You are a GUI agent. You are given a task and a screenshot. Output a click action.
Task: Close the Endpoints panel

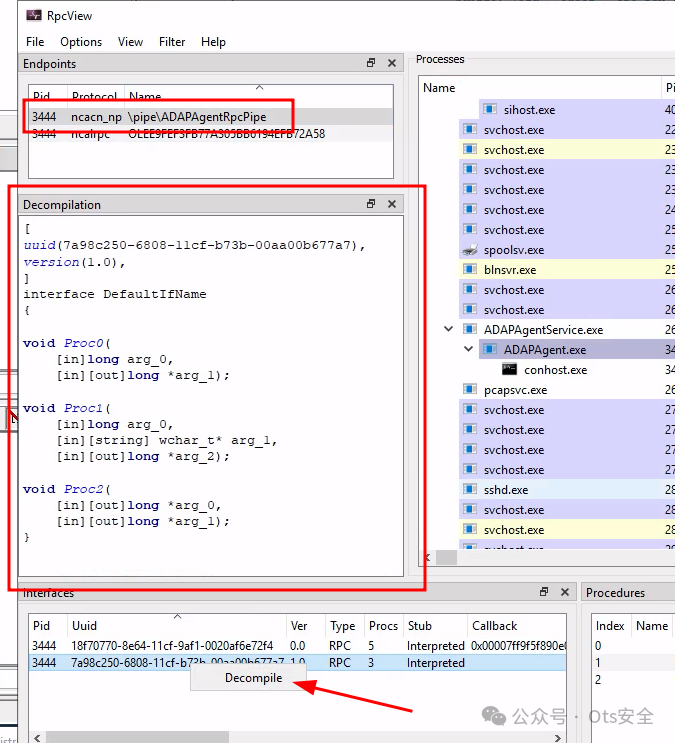(x=392, y=63)
